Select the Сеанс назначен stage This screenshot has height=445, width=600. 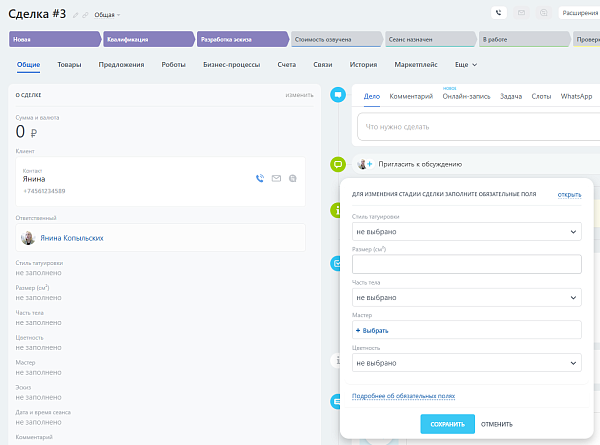[430, 39]
